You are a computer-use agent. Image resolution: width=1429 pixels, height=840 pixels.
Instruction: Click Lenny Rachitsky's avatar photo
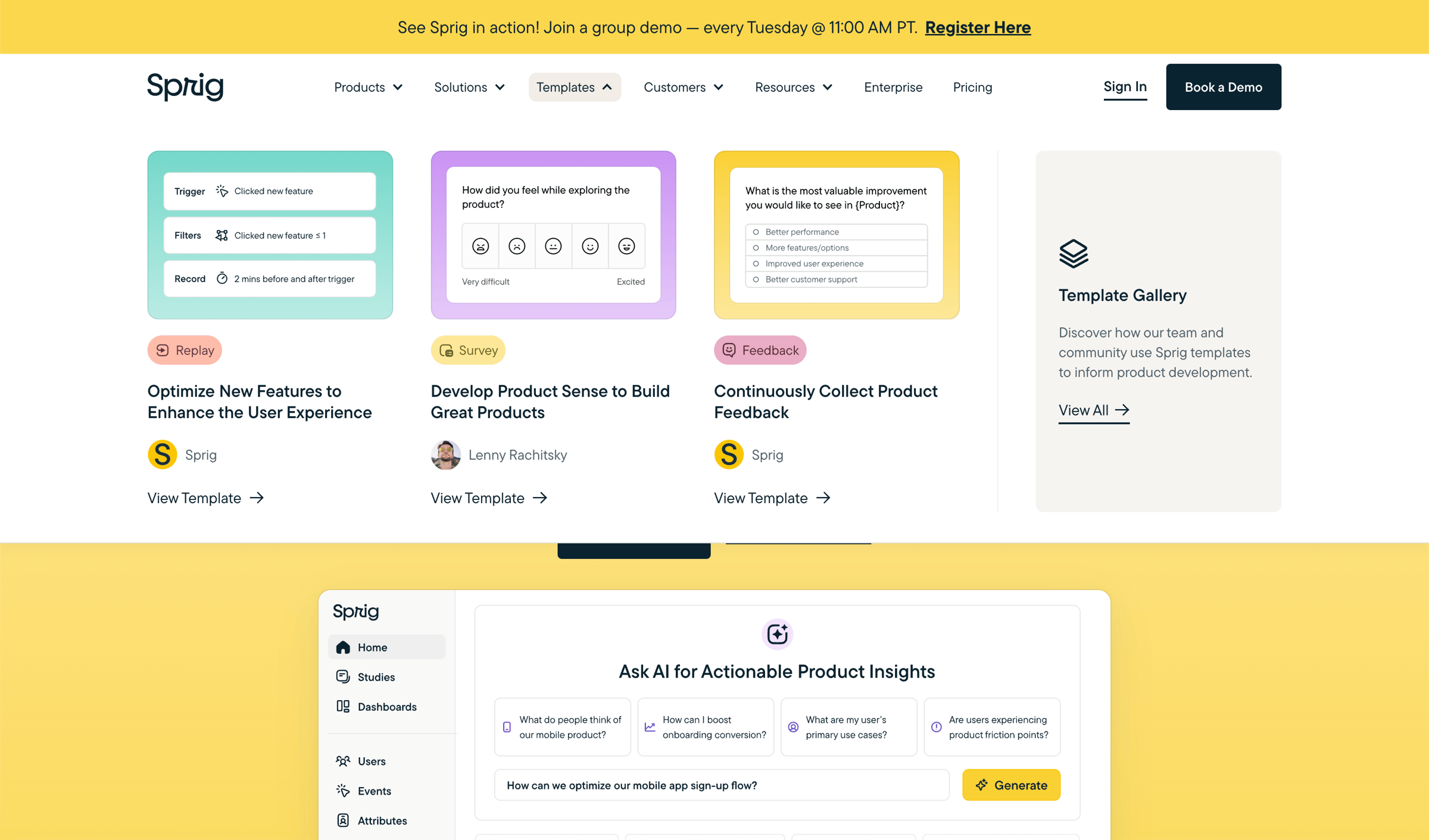click(446, 455)
